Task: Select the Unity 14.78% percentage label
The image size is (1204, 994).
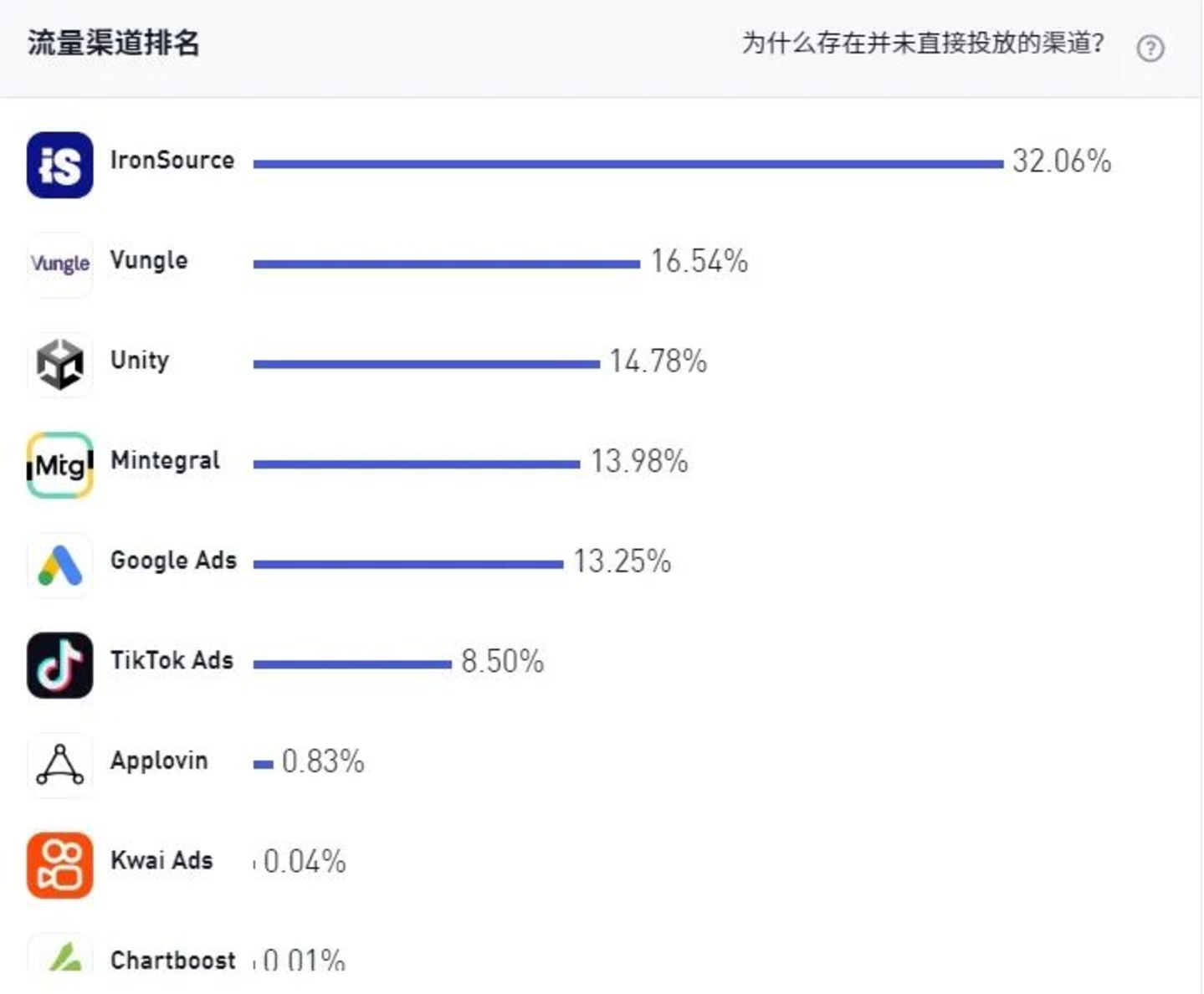Action: (x=658, y=361)
